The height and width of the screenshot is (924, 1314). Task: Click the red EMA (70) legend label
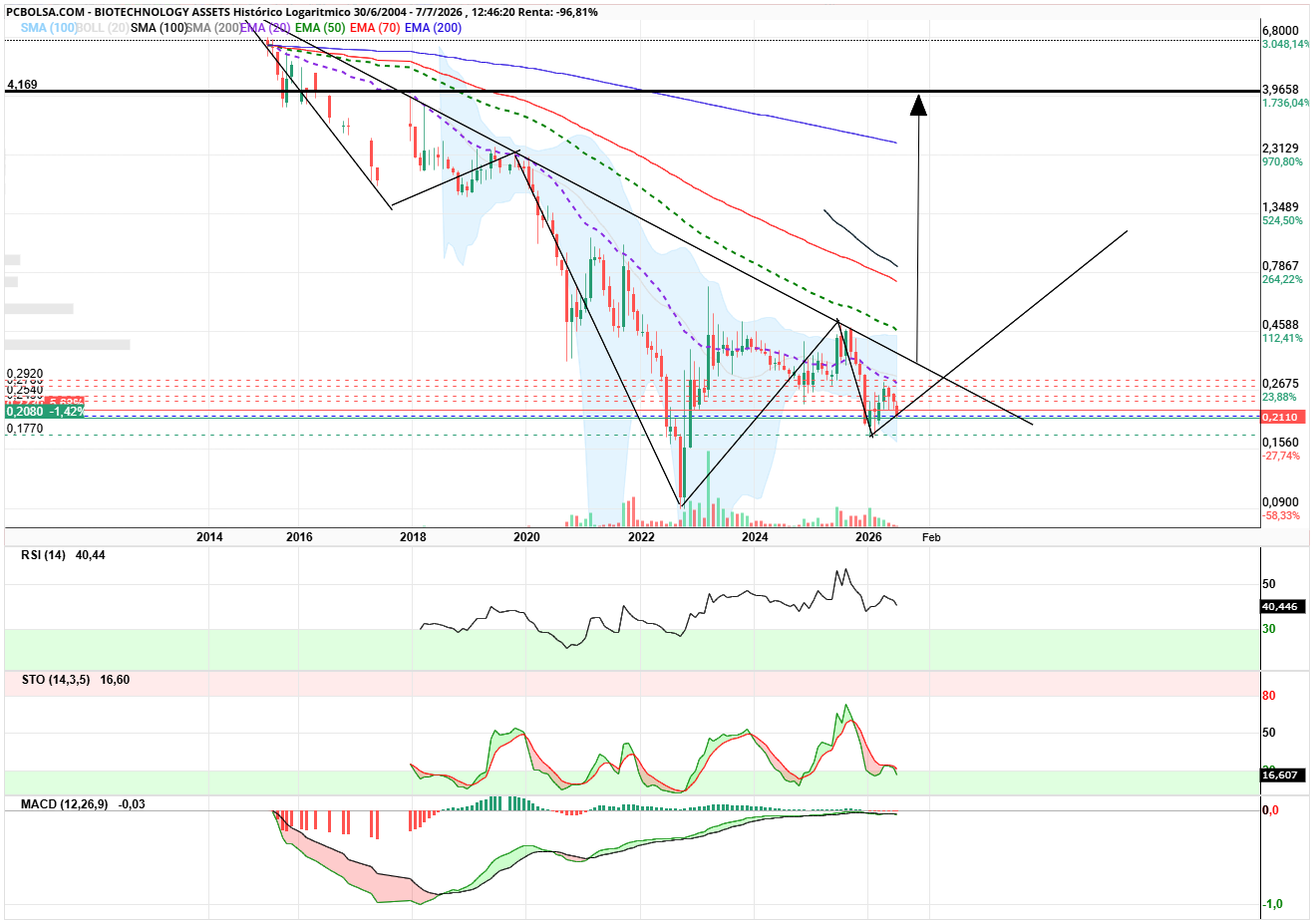pyautogui.click(x=375, y=28)
